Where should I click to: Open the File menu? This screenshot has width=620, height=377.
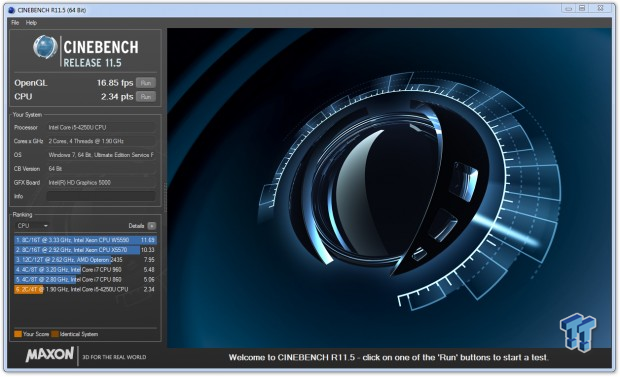point(15,23)
